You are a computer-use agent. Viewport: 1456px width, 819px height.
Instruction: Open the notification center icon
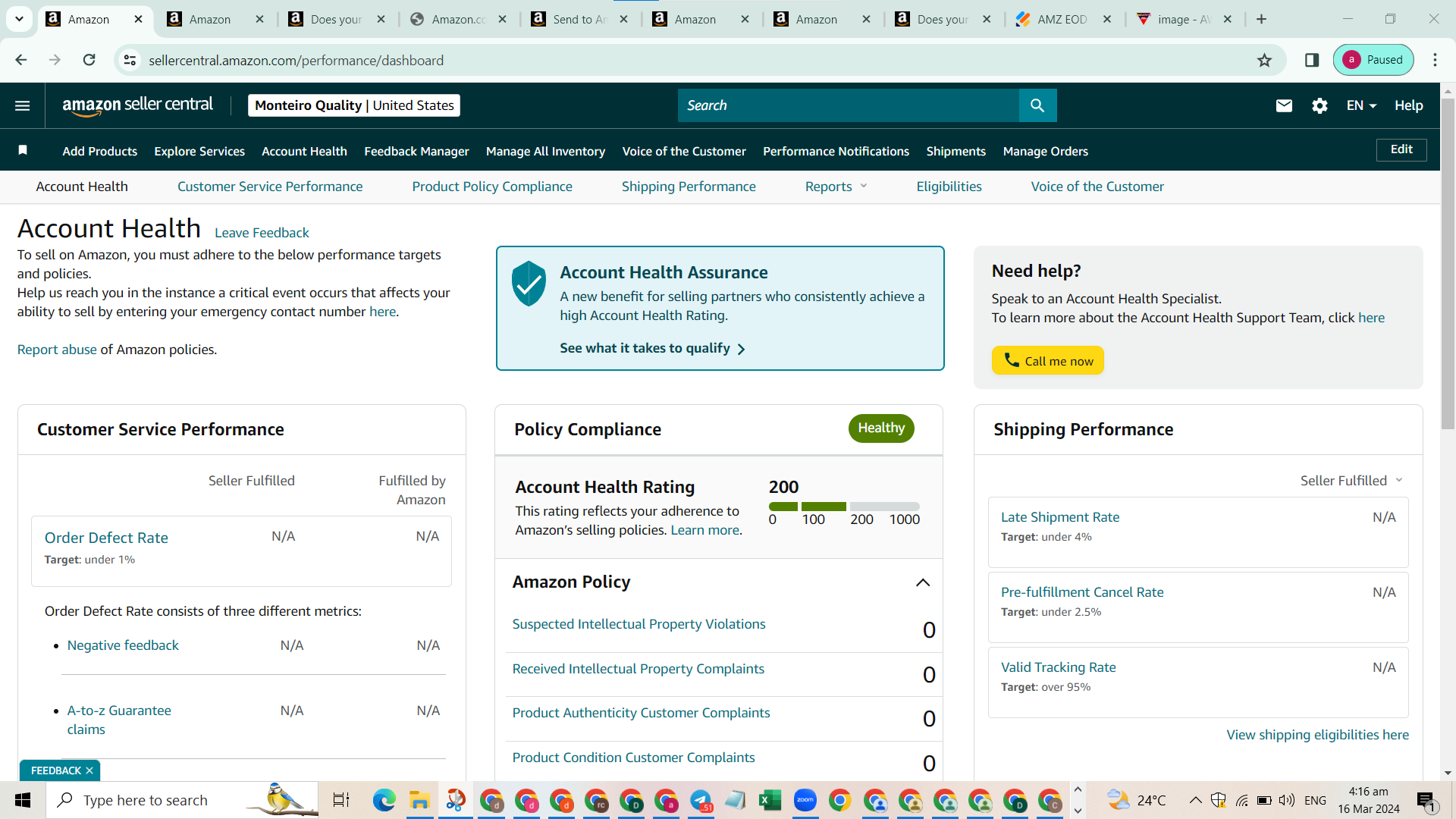coord(1426,800)
